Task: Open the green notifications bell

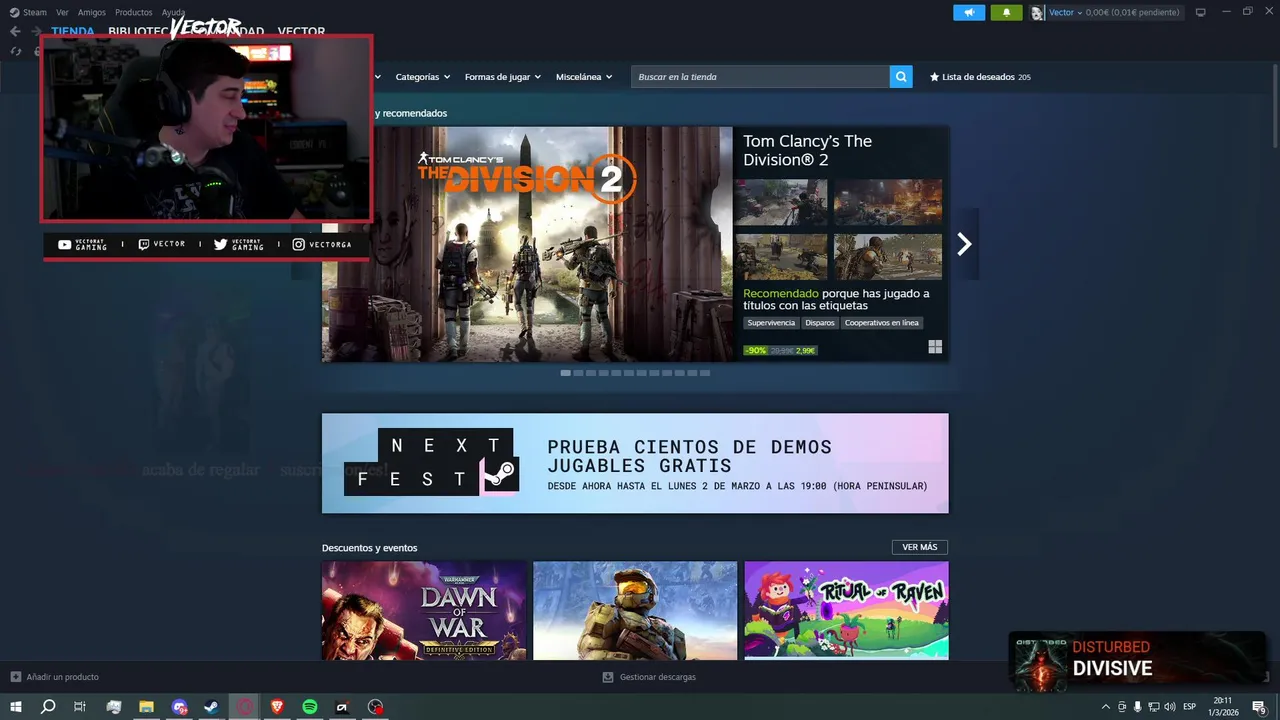Action: (x=1006, y=12)
